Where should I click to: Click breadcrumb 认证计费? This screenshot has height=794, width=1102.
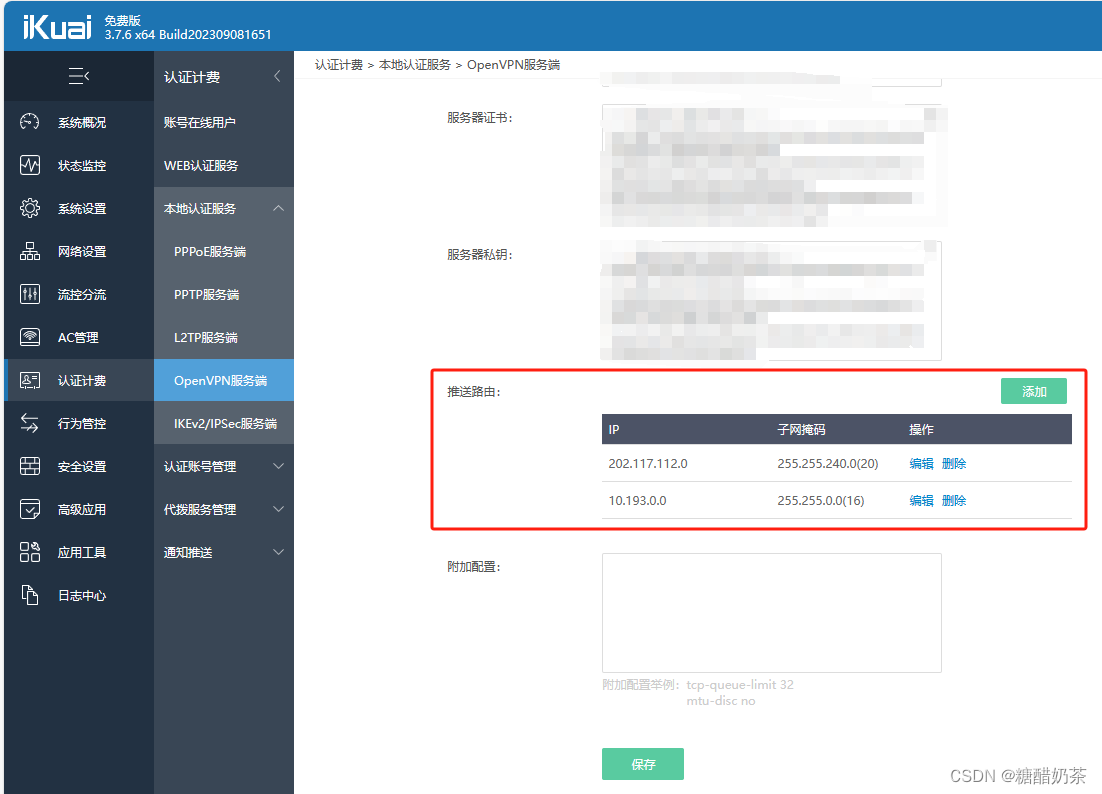(x=339, y=65)
